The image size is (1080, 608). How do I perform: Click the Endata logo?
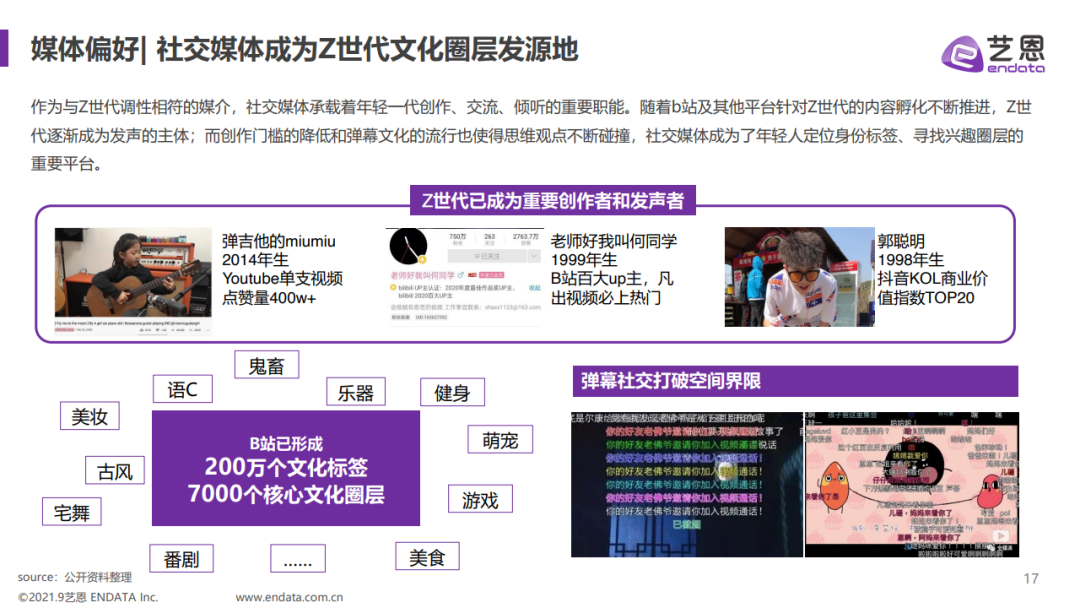[x=993, y=53]
